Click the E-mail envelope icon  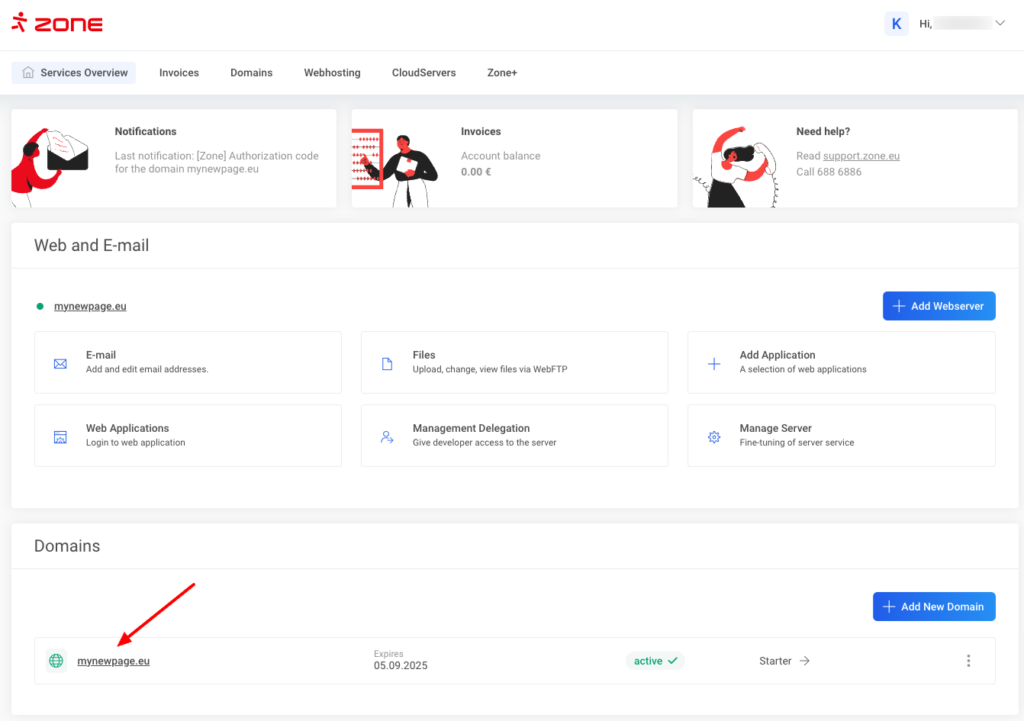(60, 363)
